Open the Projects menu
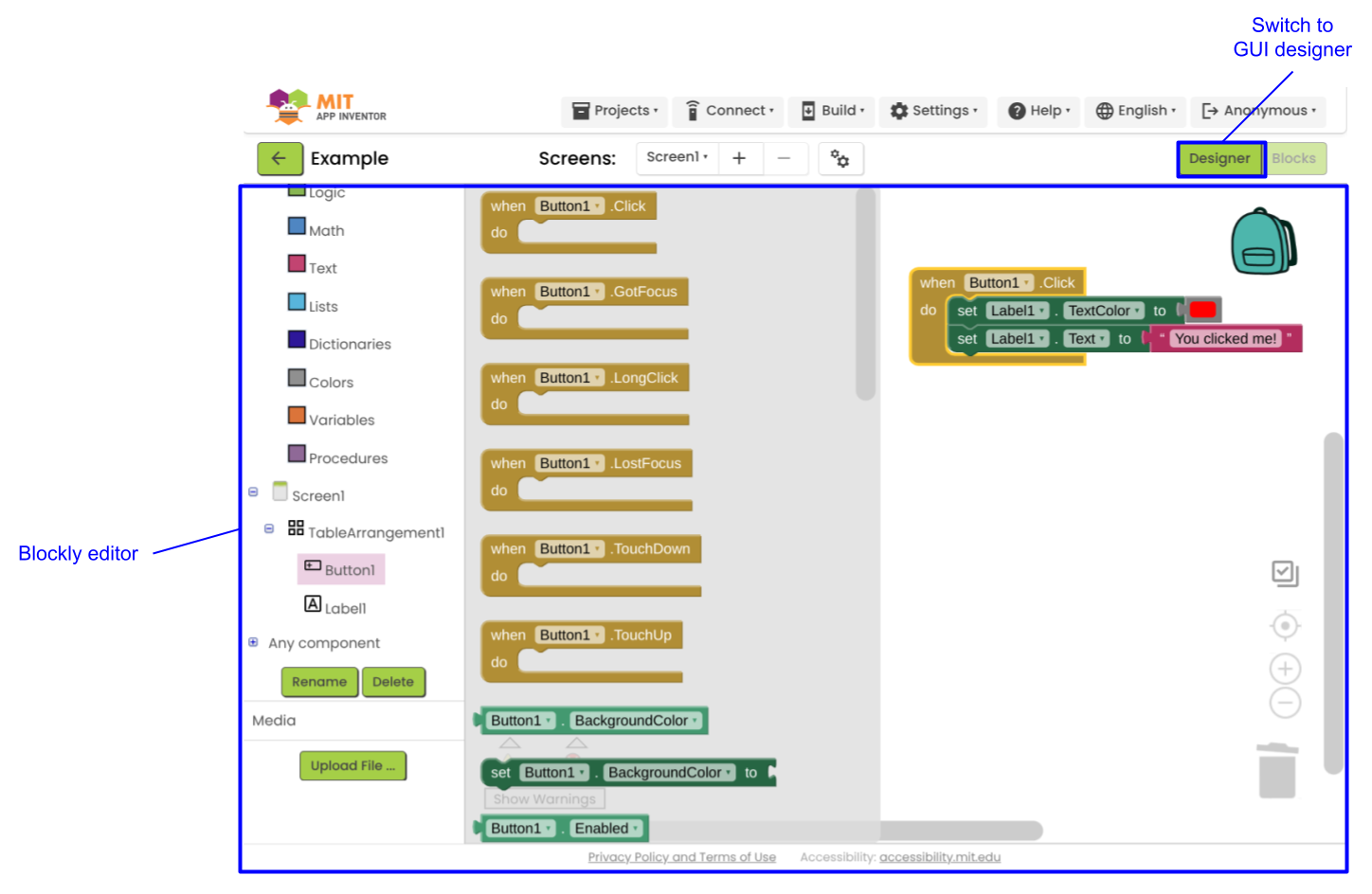 [614, 110]
